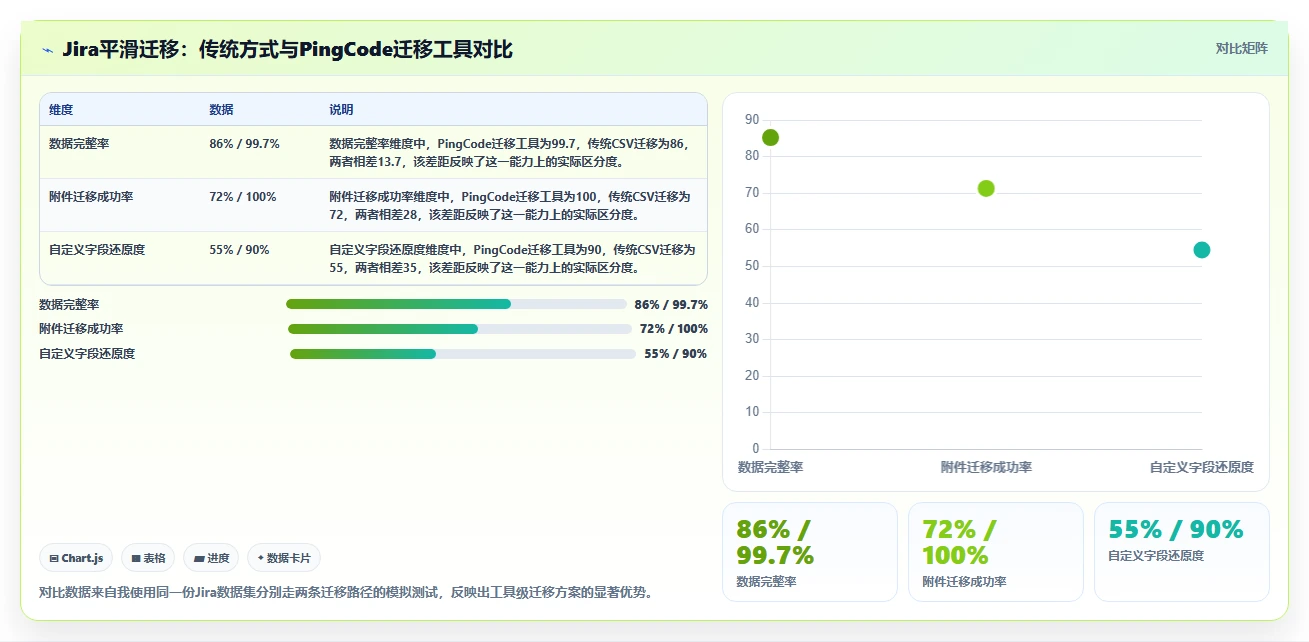The height and width of the screenshot is (642, 1309).
Task: Click the description mentioning 两者相差35
Action: pyautogui.click(x=513, y=258)
